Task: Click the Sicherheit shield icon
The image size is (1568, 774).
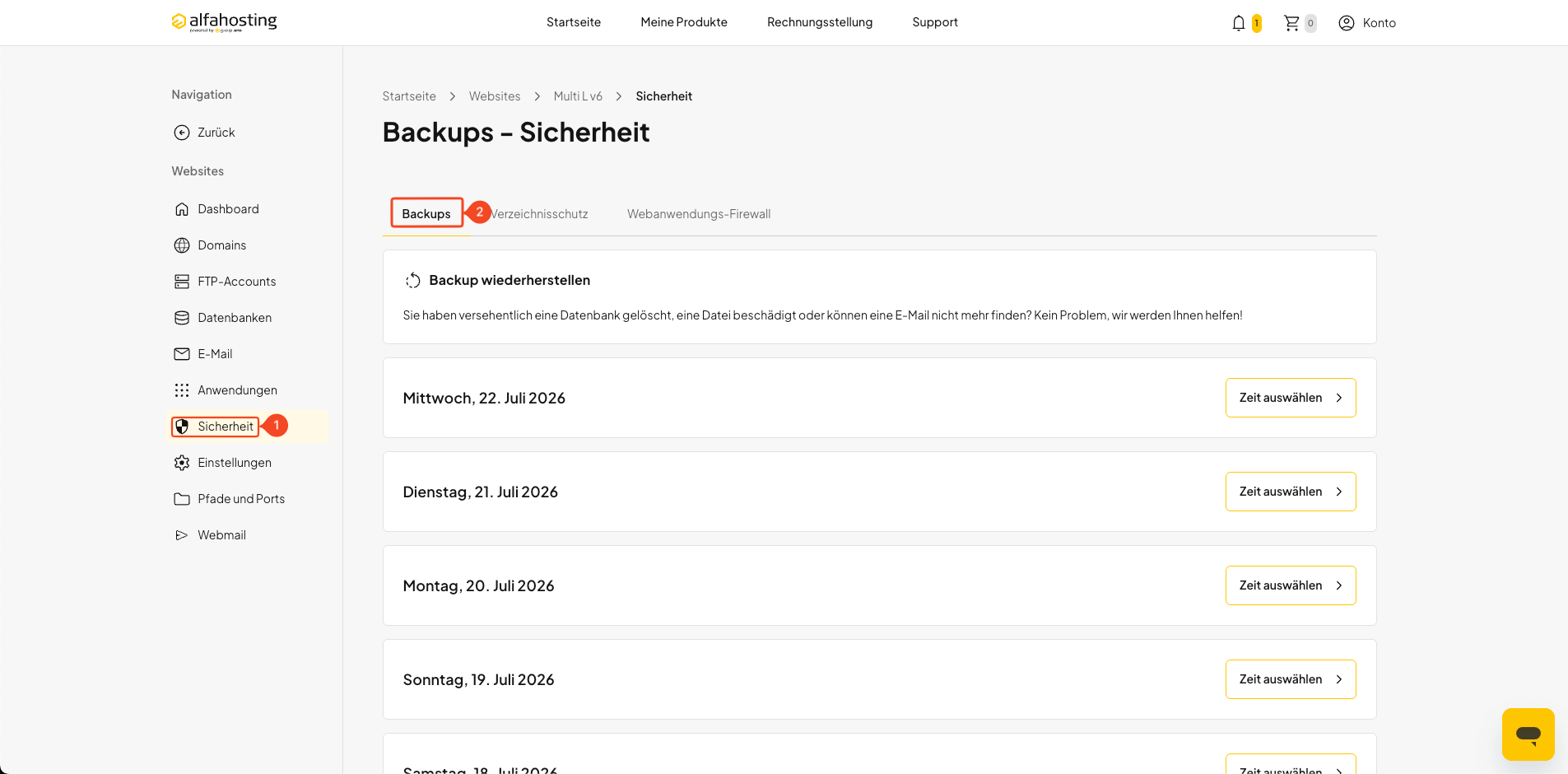Action: click(x=182, y=427)
